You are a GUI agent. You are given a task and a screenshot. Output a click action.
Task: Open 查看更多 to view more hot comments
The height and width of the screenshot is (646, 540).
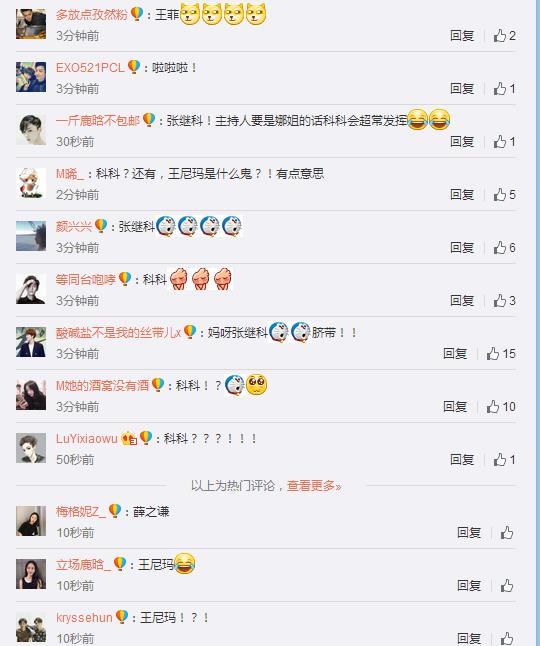[314, 486]
